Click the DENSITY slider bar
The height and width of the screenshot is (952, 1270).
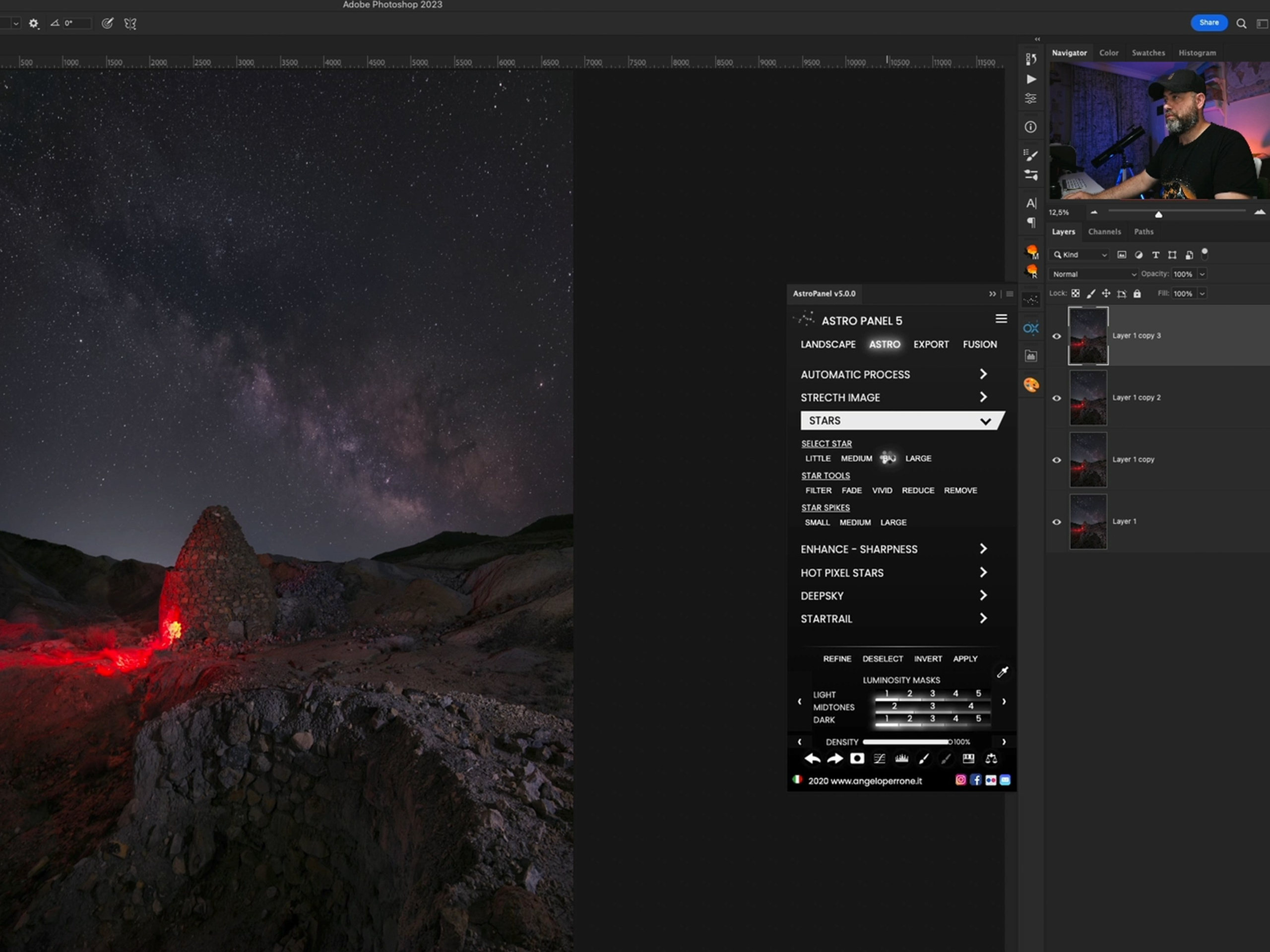tap(905, 742)
